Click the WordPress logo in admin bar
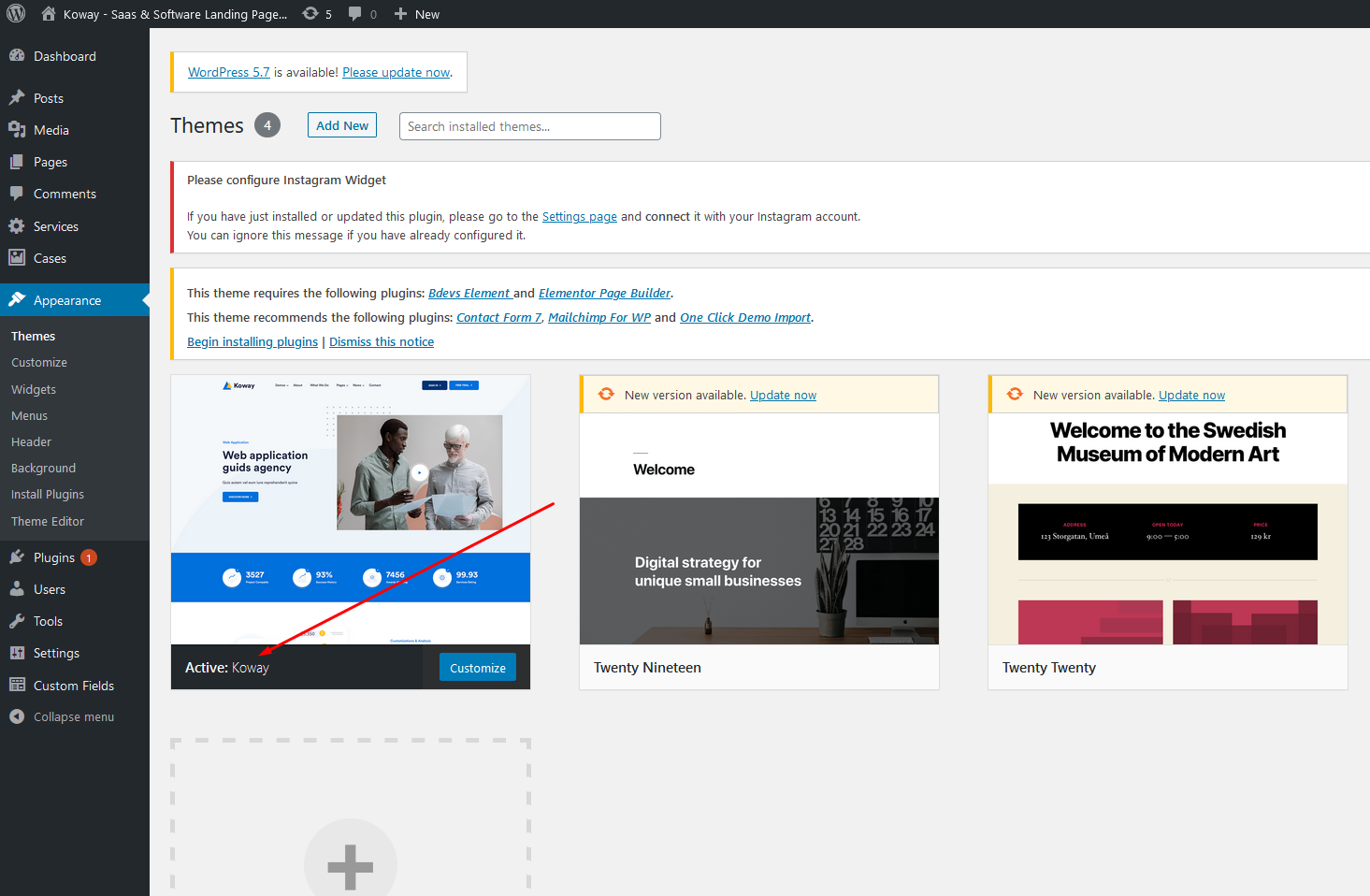This screenshot has height=896, width=1370. [16, 14]
